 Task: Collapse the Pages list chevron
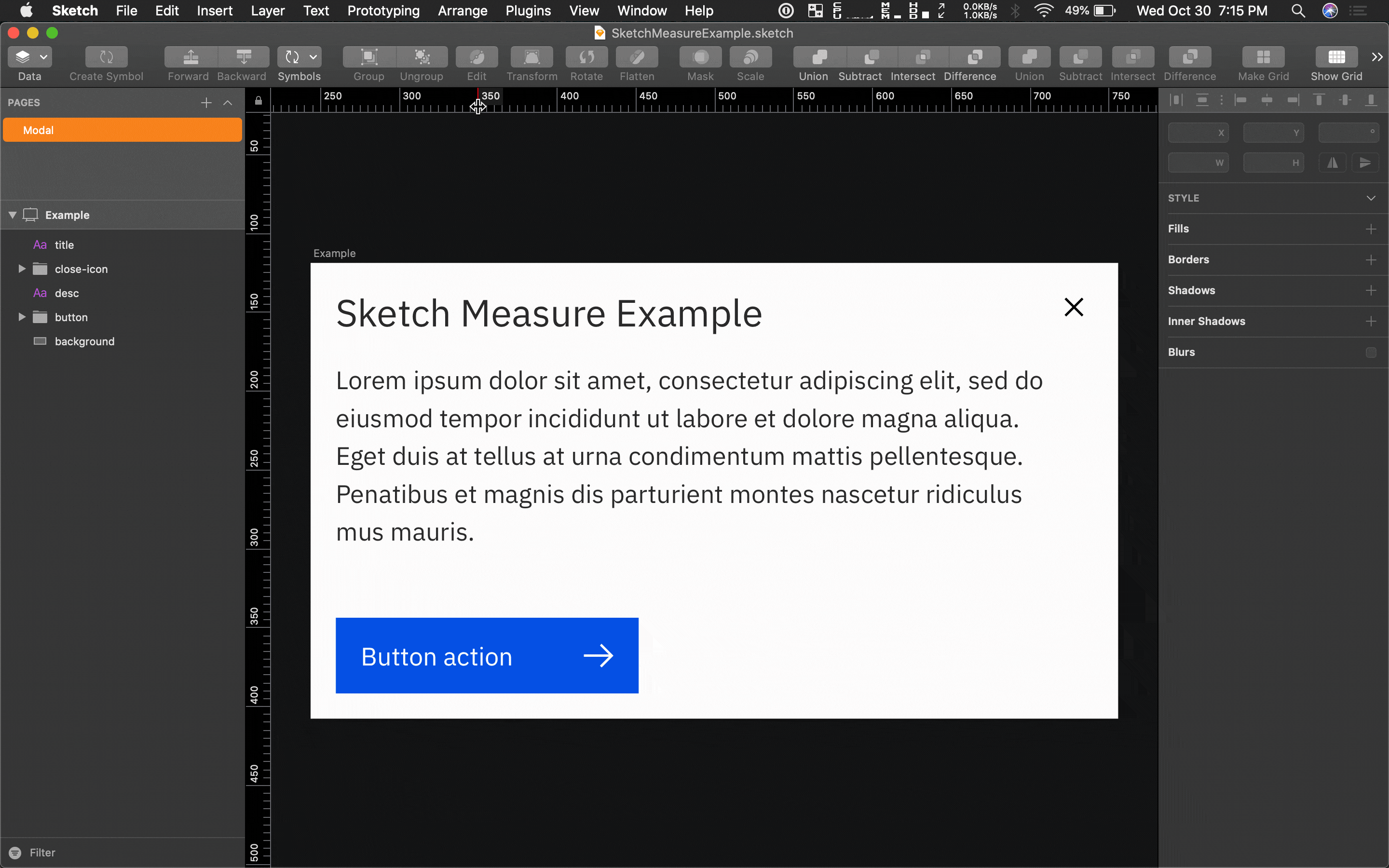coord(228,103)
